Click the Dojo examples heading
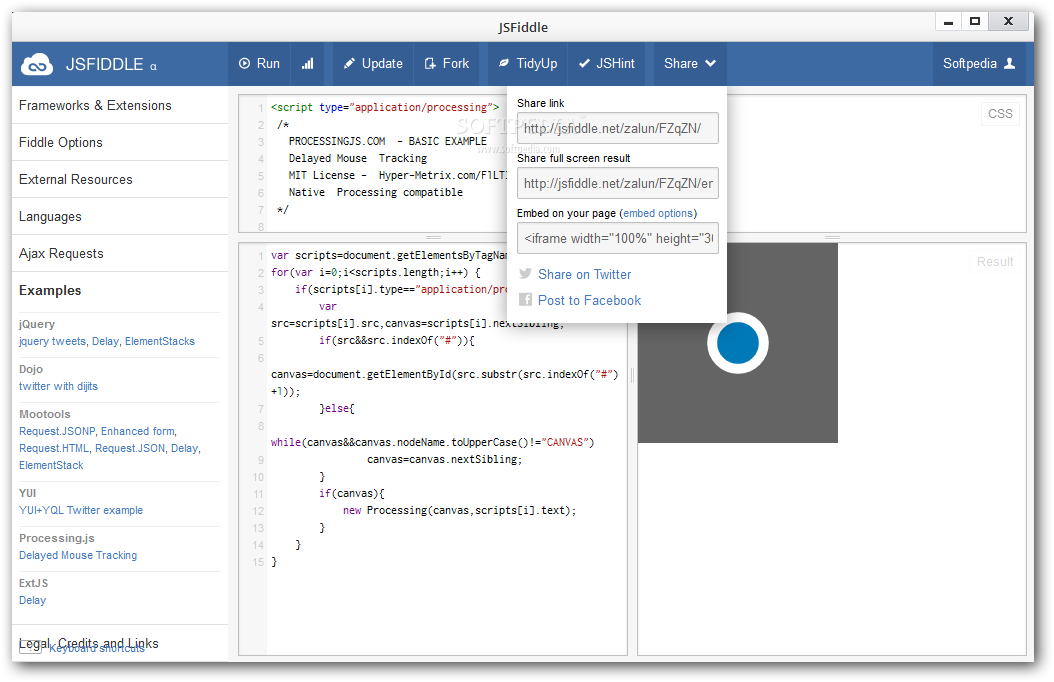 31,369
